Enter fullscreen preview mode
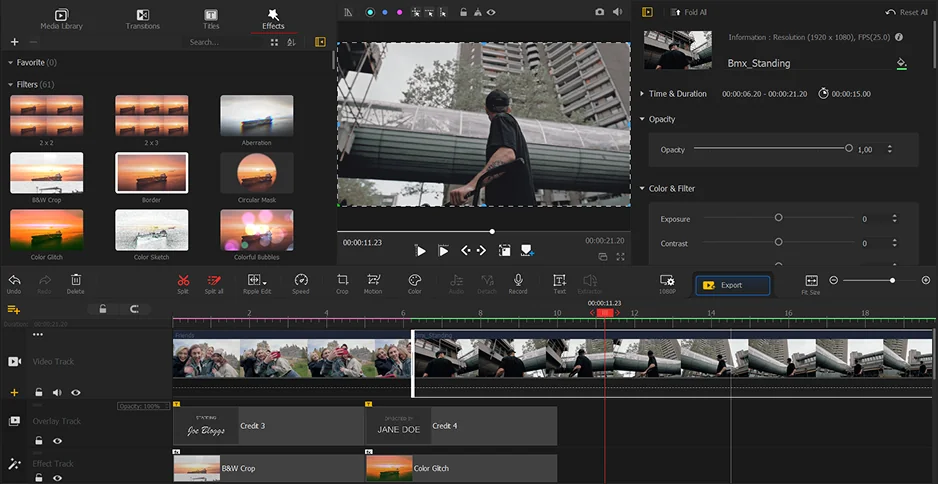Screen dimensions: 938x484 click(620, 257)
